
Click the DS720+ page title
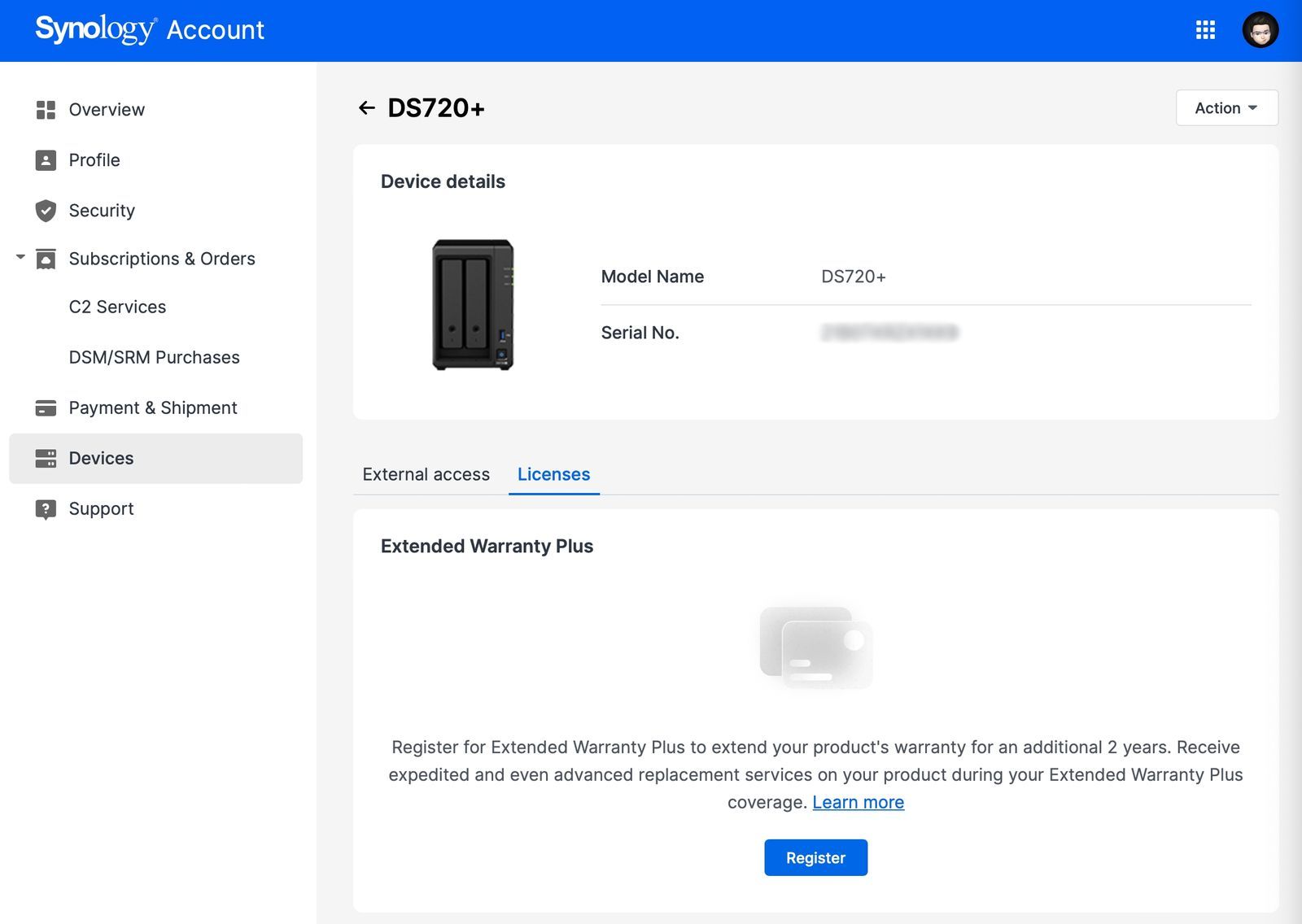pos(436,107)
